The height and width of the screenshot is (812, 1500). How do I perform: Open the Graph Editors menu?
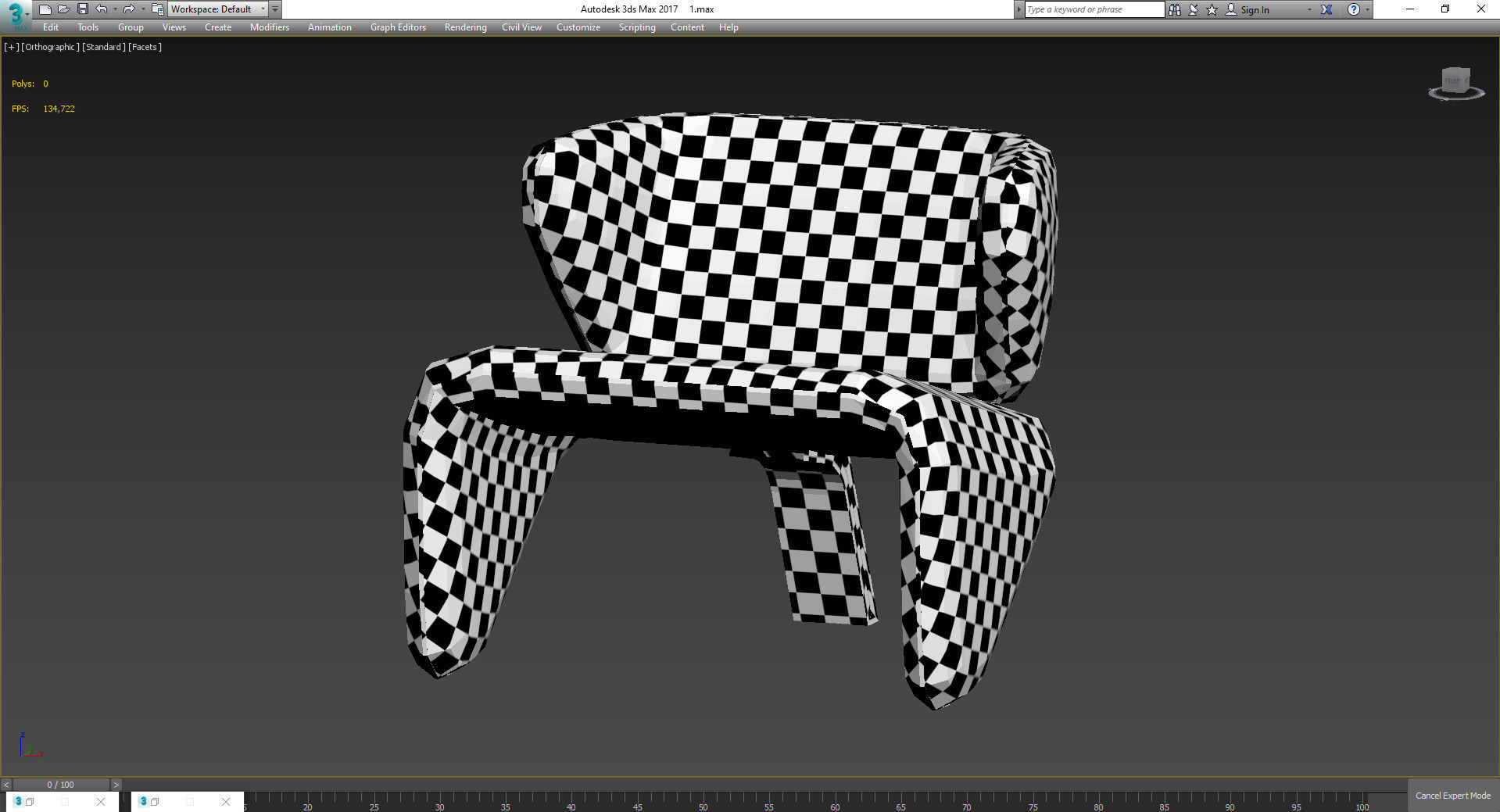pyautogui.click(x=398, y=27)
